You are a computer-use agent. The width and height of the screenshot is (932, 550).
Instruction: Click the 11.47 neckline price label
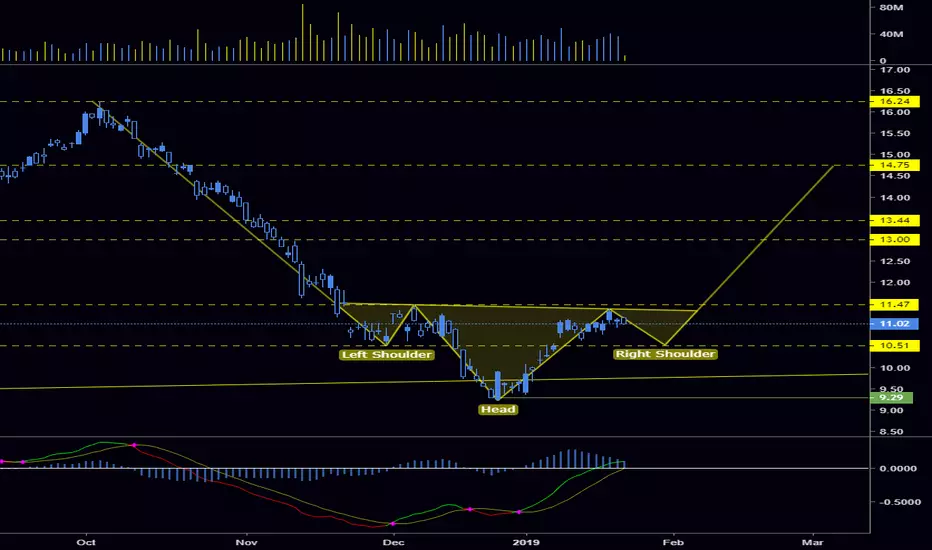(894, 304)
